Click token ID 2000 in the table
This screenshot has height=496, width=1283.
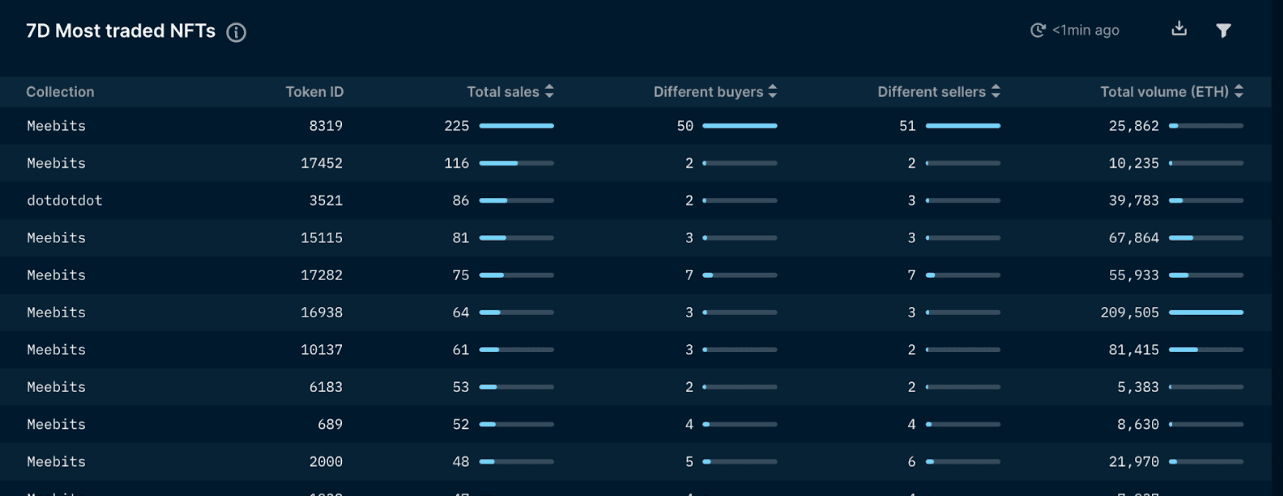[x=325, y=462]
